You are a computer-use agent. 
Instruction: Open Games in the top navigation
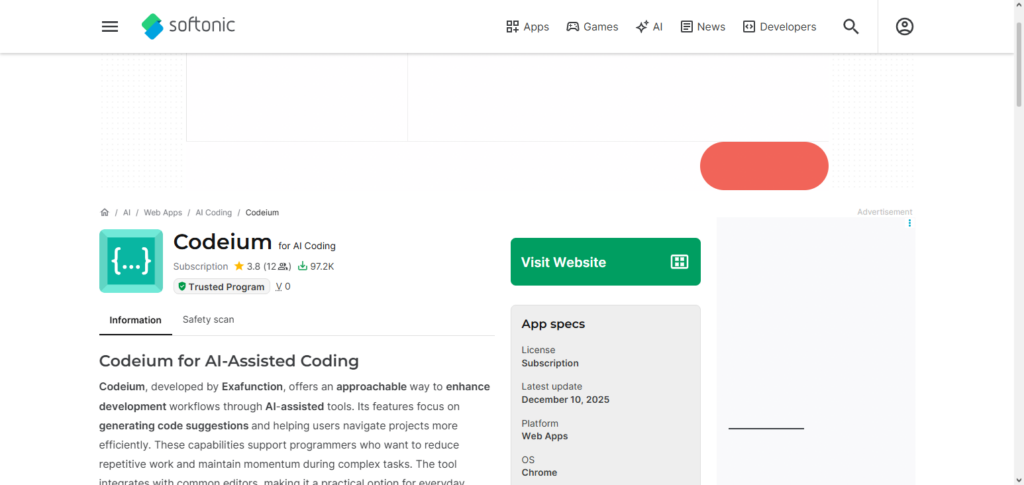(592, 27)
